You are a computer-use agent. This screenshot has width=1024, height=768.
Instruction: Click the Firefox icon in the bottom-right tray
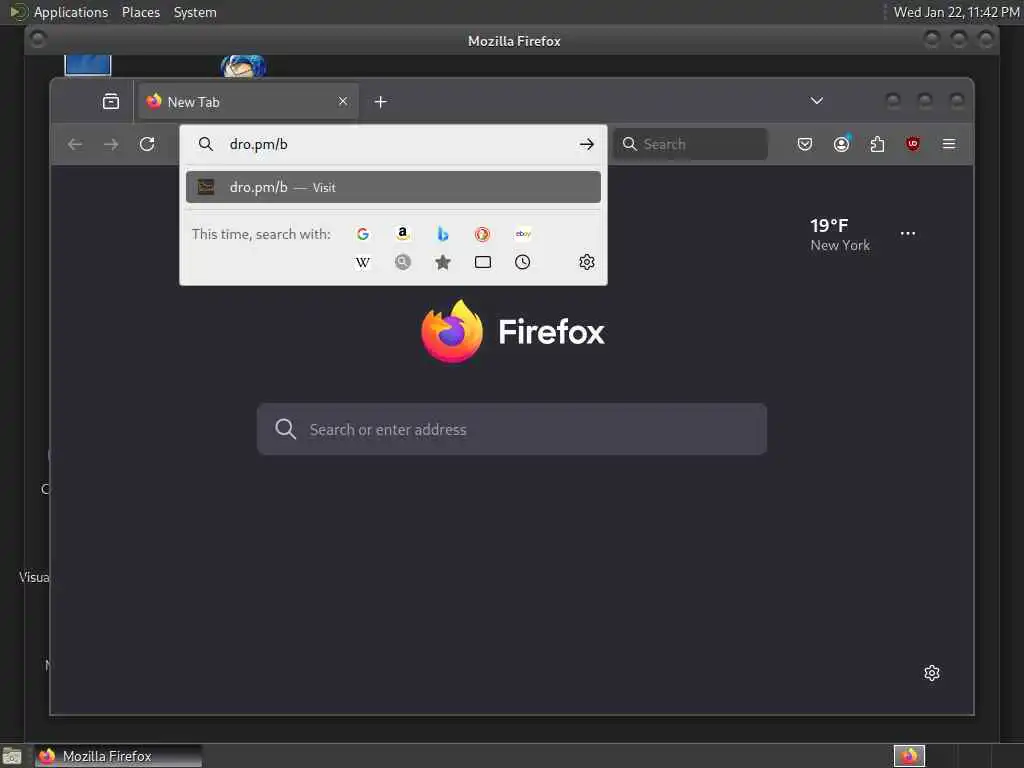point(909,756)
